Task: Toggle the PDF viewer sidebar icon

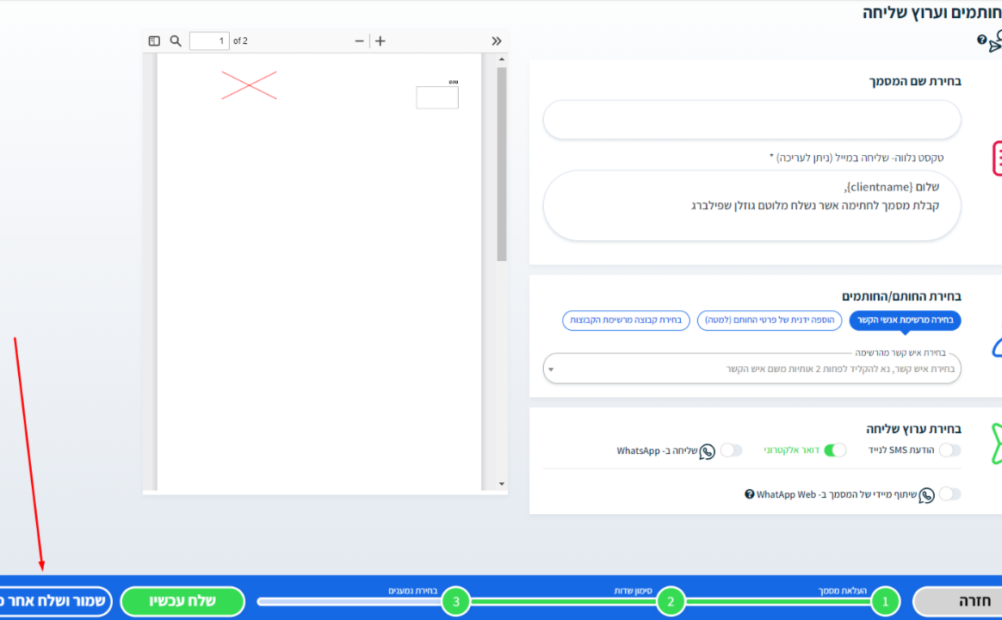Action: [154, 41]
